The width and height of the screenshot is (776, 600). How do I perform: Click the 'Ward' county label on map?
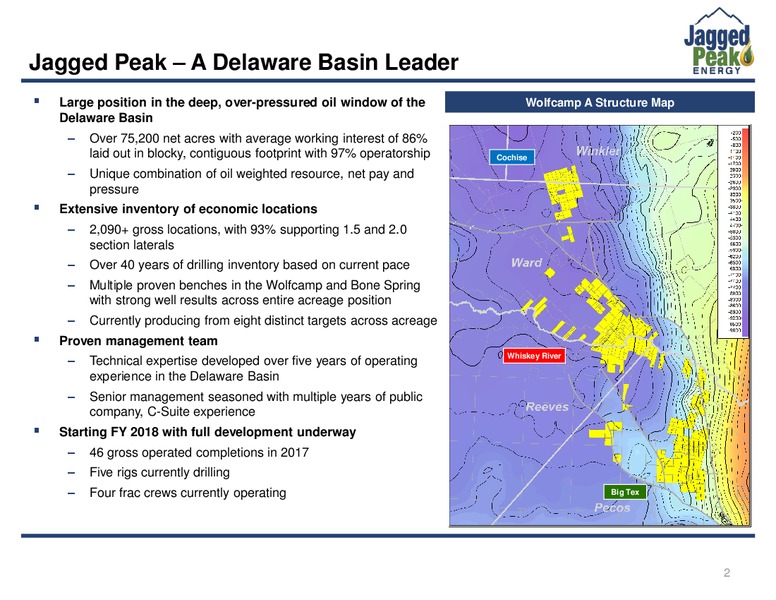[x=527, y=263]
